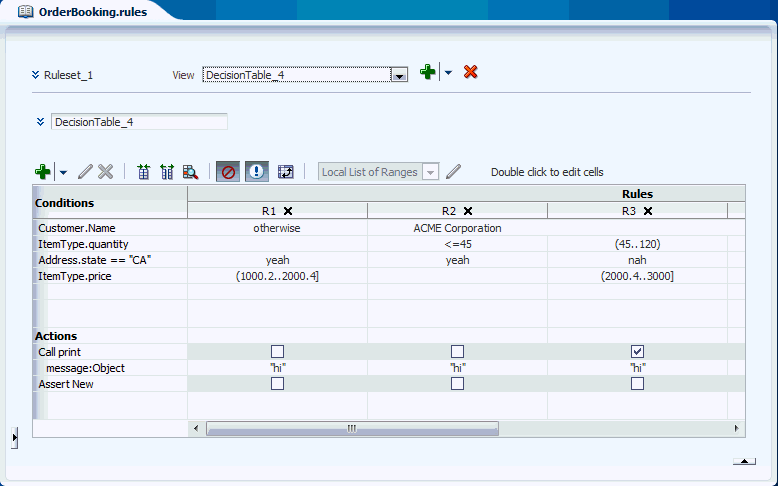Viewport: 778px width, 486px height.
Task: Remove rule R1 with its X icon
Action: [288, 211]
